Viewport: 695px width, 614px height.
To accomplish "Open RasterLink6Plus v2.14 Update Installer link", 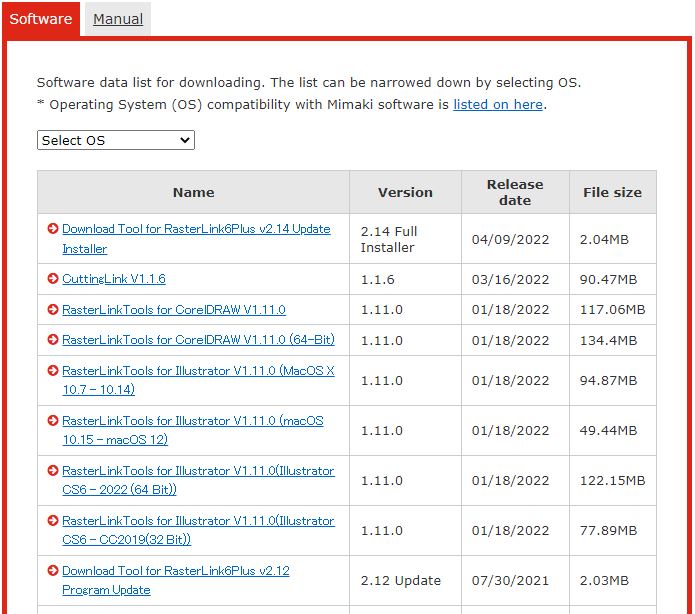I will coord(195,229).
